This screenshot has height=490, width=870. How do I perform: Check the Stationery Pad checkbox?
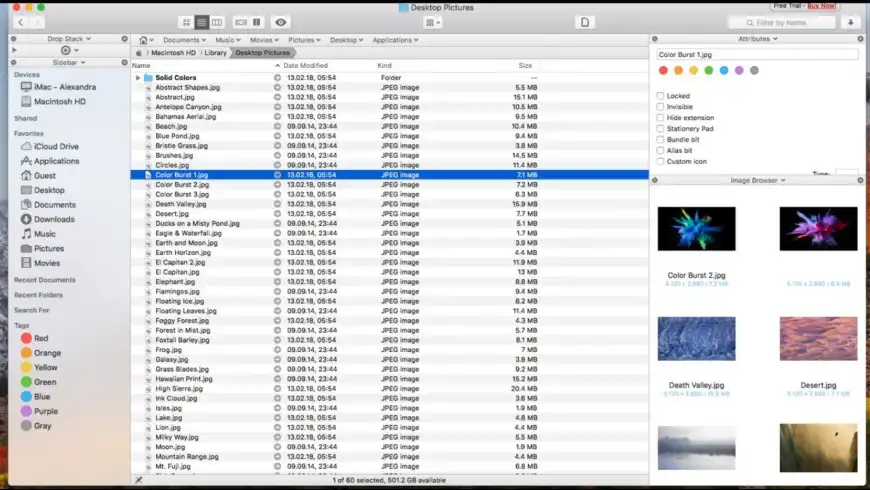[x=660, y=129]
